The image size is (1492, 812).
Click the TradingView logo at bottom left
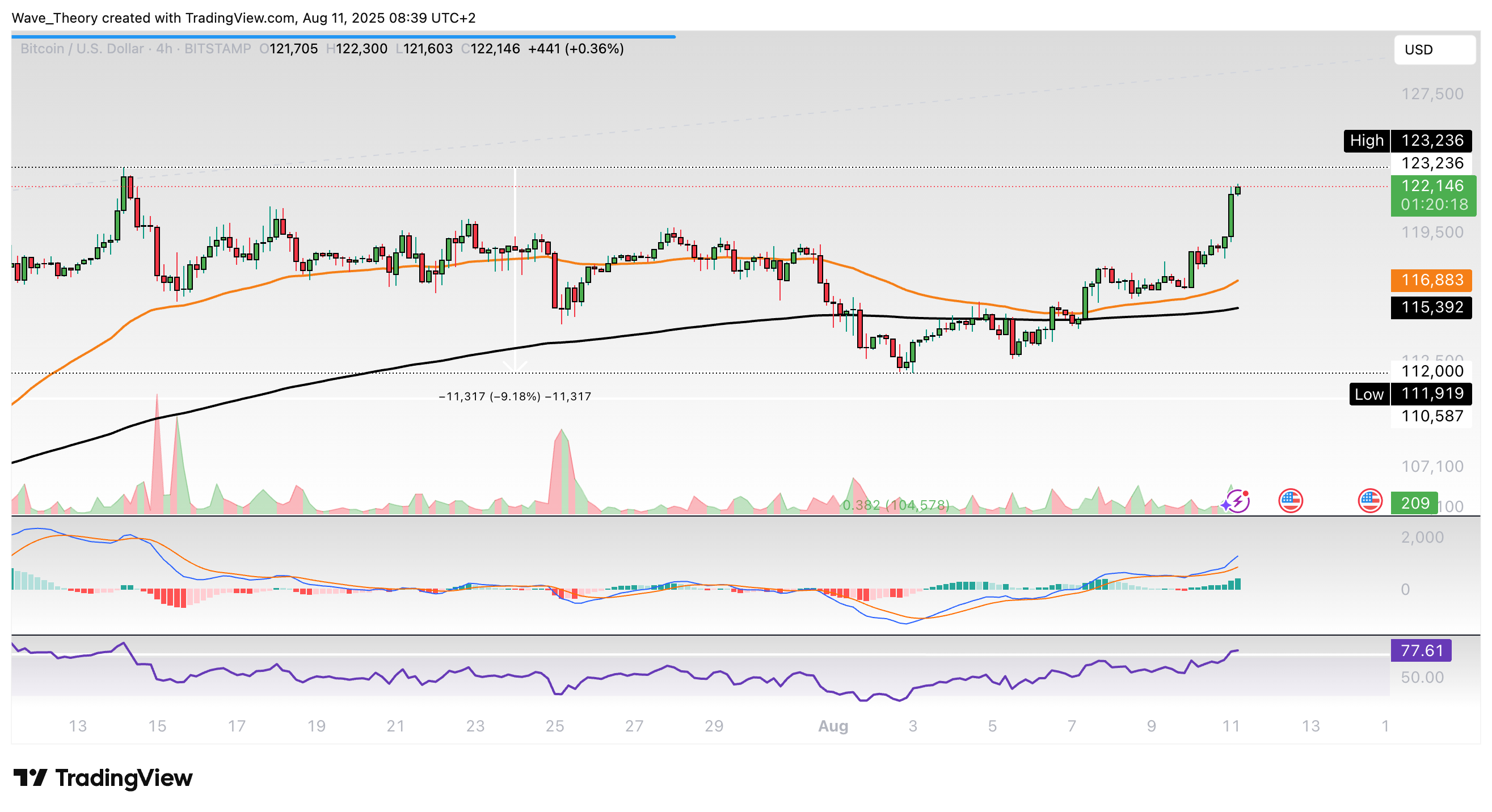pyautogui.click(x=103, y=778)
